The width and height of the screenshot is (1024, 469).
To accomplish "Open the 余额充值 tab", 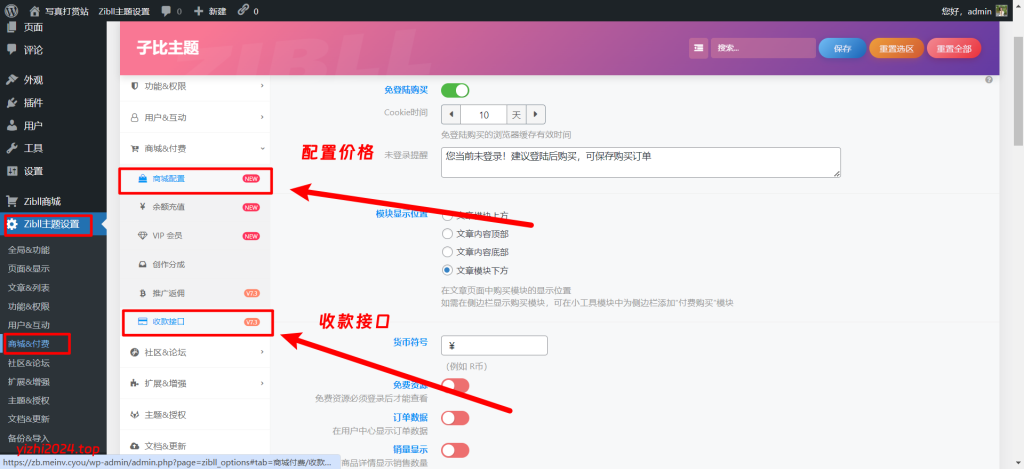I will 195,207.
